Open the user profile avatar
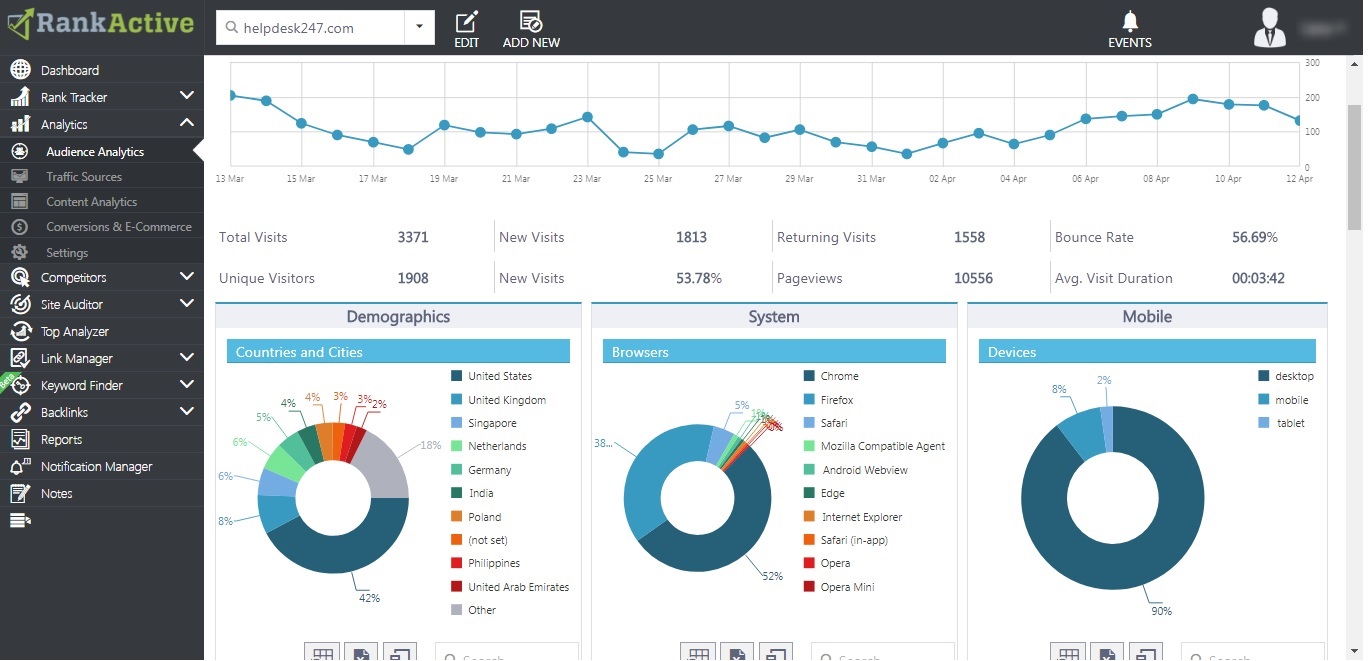Viewport: 1369px width, 661px height. coord(1270,27)
